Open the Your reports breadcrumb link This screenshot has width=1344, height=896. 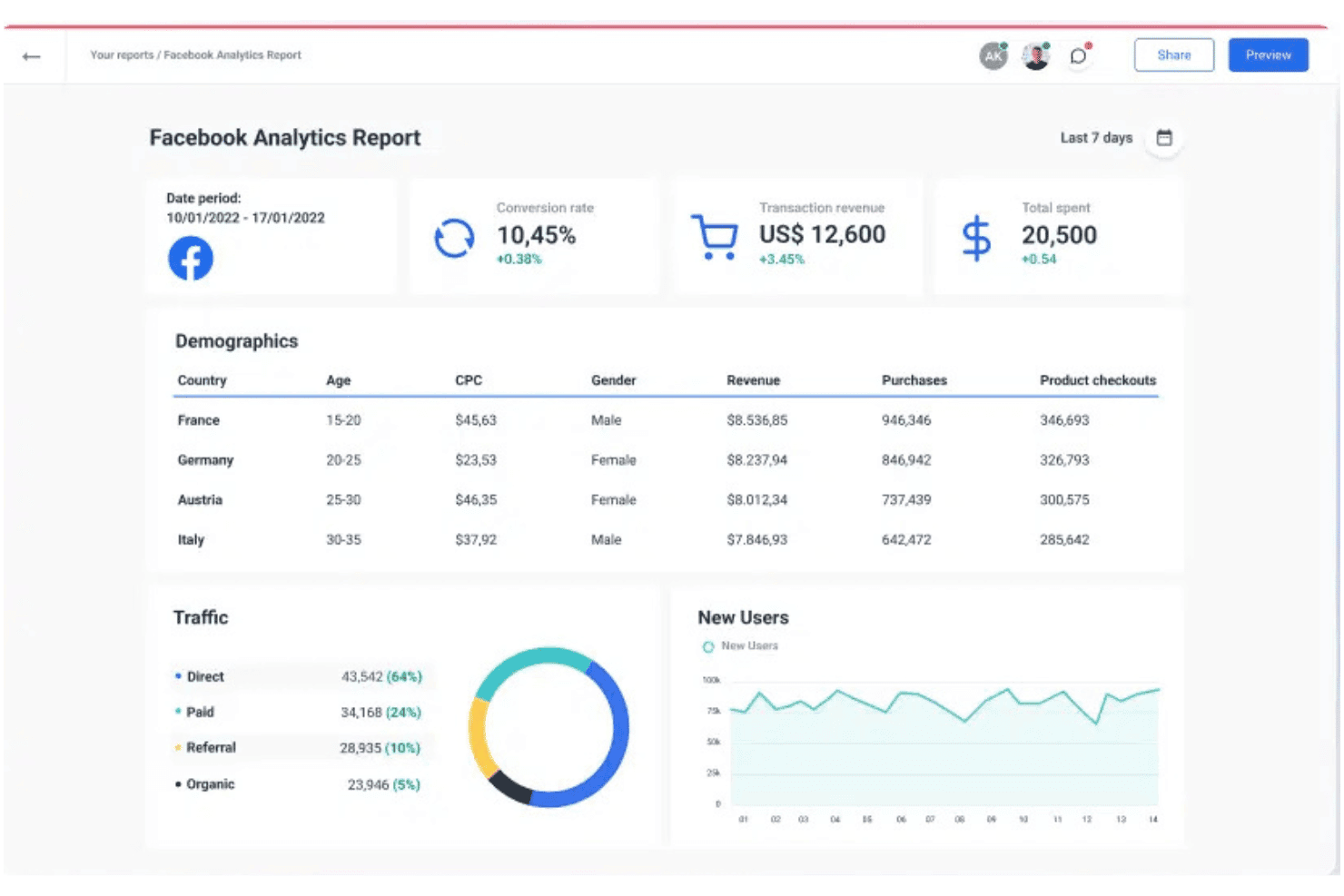pyautogui.click(x=122, y=55)
